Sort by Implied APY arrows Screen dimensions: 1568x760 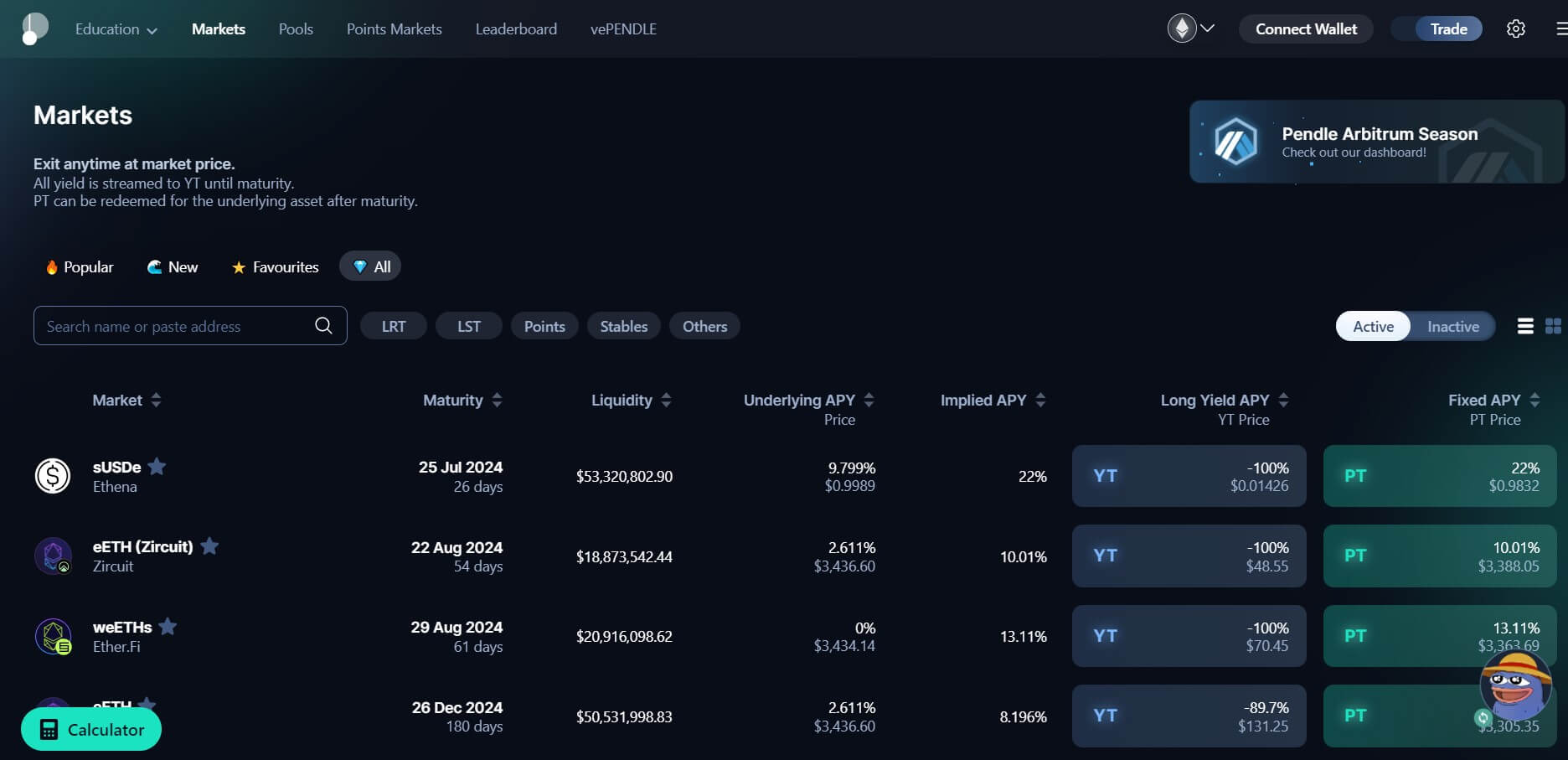tap(1040, 400)
